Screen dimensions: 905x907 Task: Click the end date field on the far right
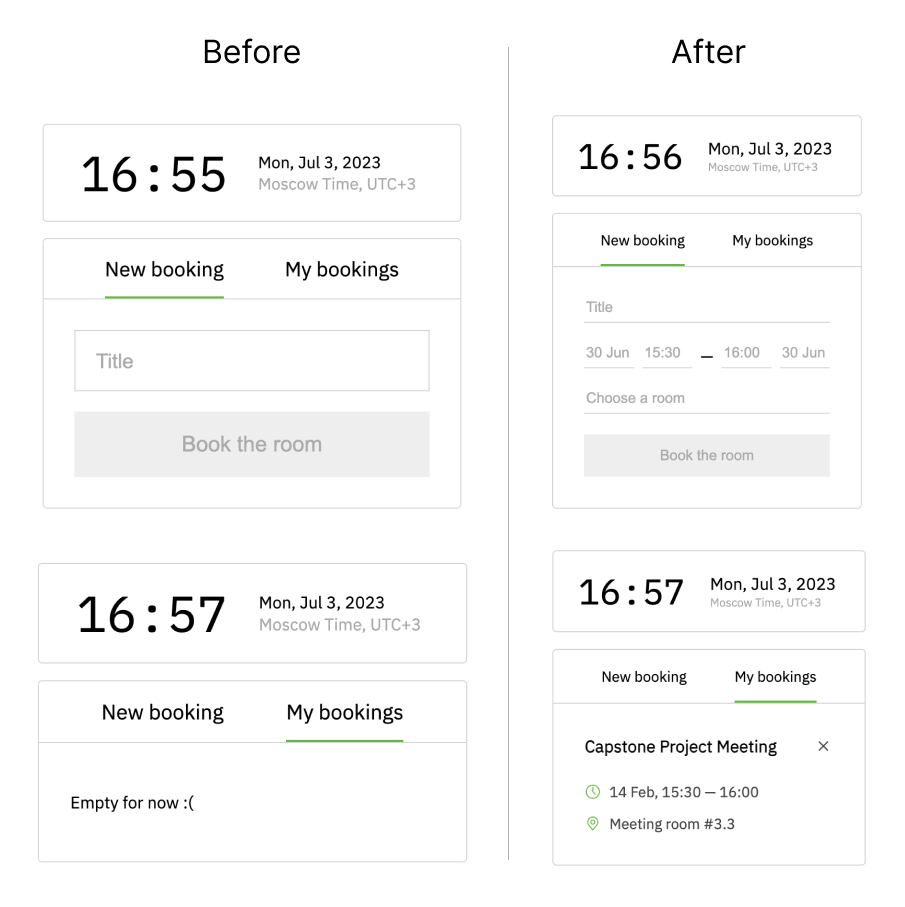803,352
